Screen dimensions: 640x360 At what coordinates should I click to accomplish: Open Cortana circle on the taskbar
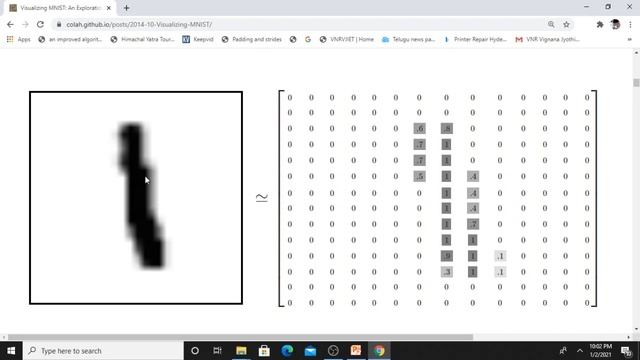(195, 351)
